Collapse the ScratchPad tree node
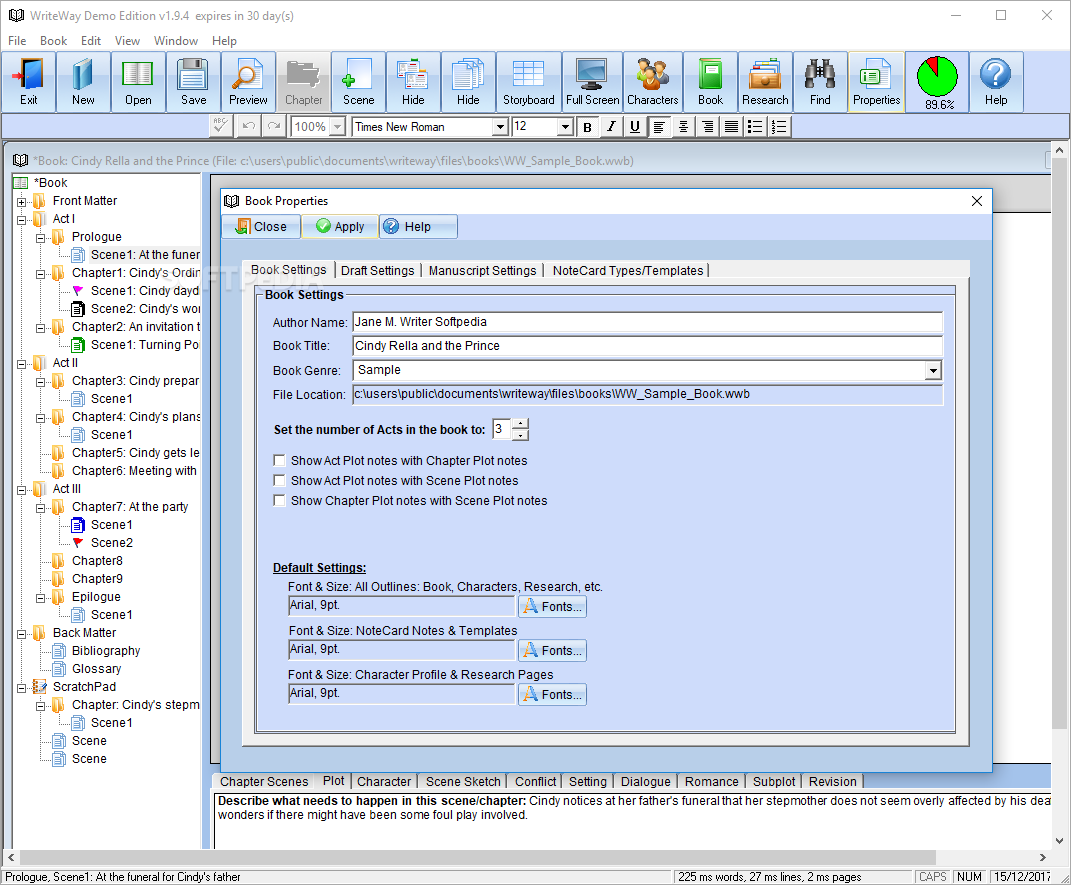This screenshot has width=1071, height=885. coord(22,688)
